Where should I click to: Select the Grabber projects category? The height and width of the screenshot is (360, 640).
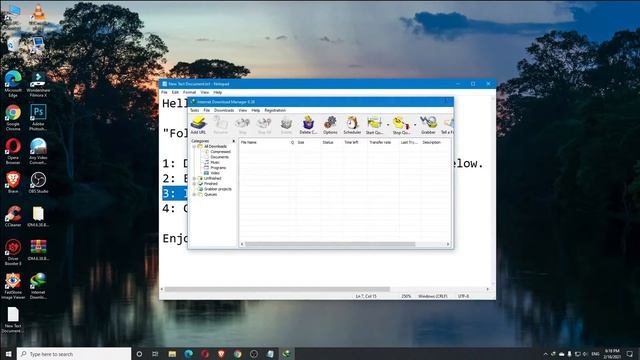point(218,189)
